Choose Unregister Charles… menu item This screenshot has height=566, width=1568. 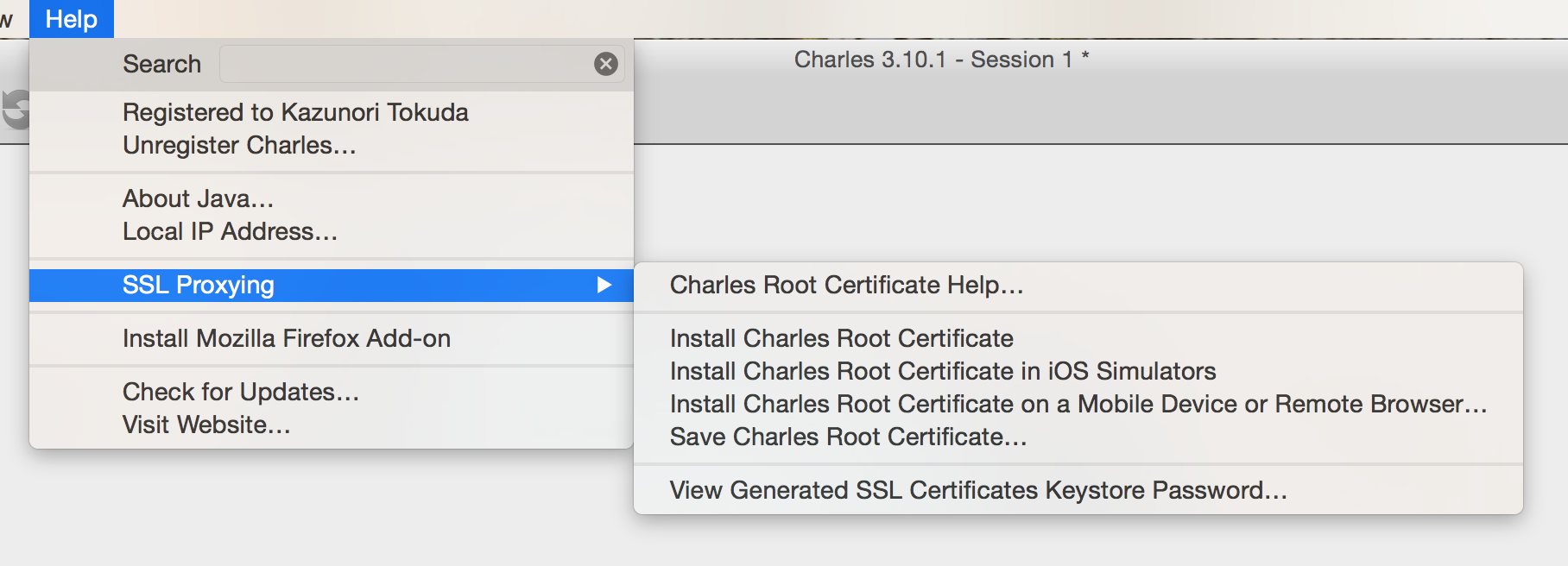332,145
